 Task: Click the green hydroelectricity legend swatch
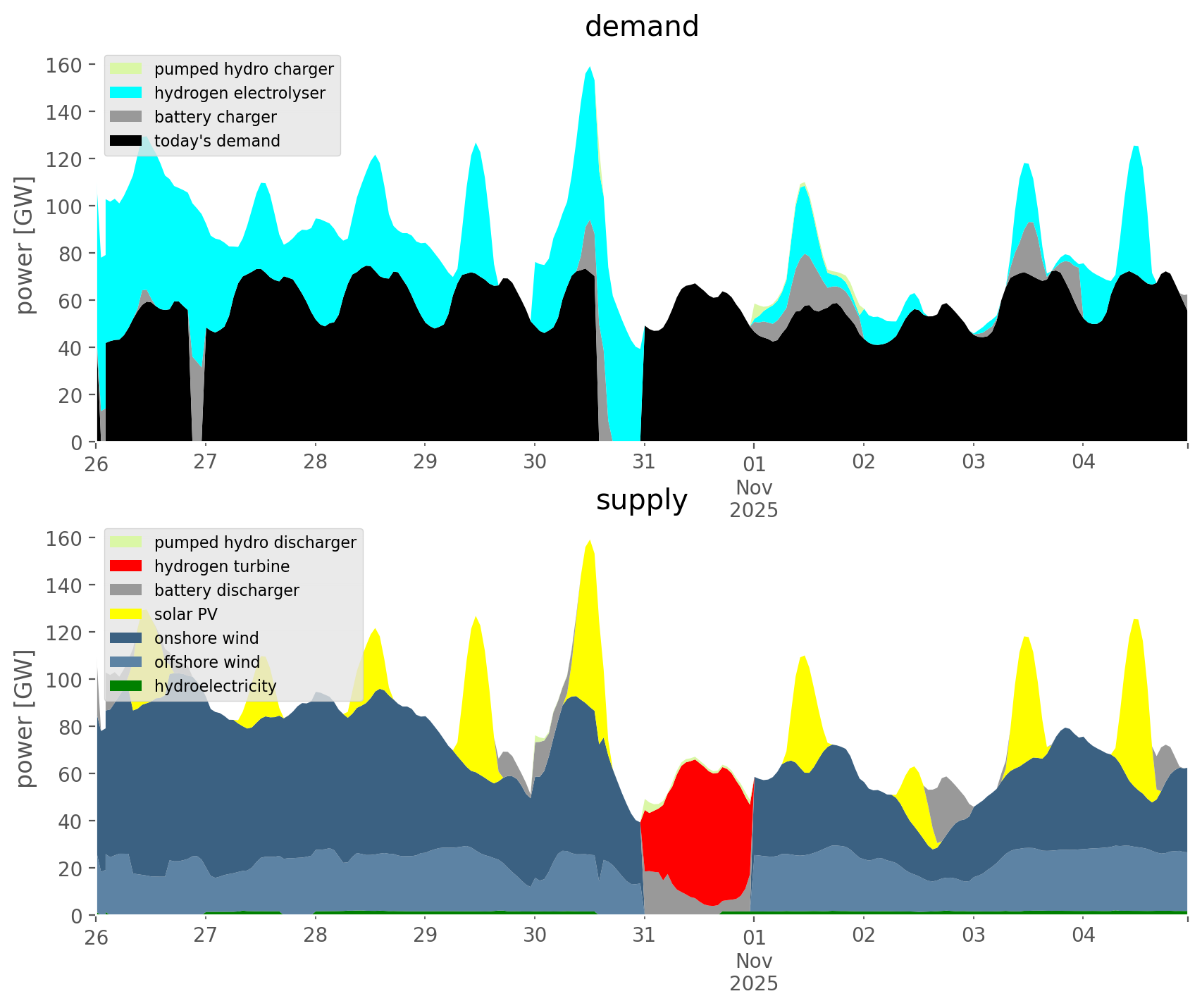coord(126,686)
